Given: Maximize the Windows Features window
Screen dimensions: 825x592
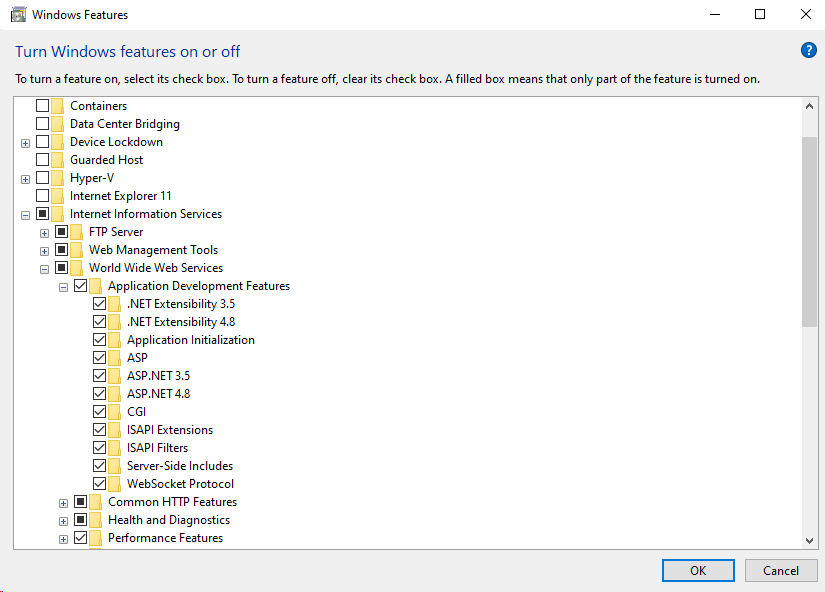Looking at the screenshot, I should coord(760,14).
